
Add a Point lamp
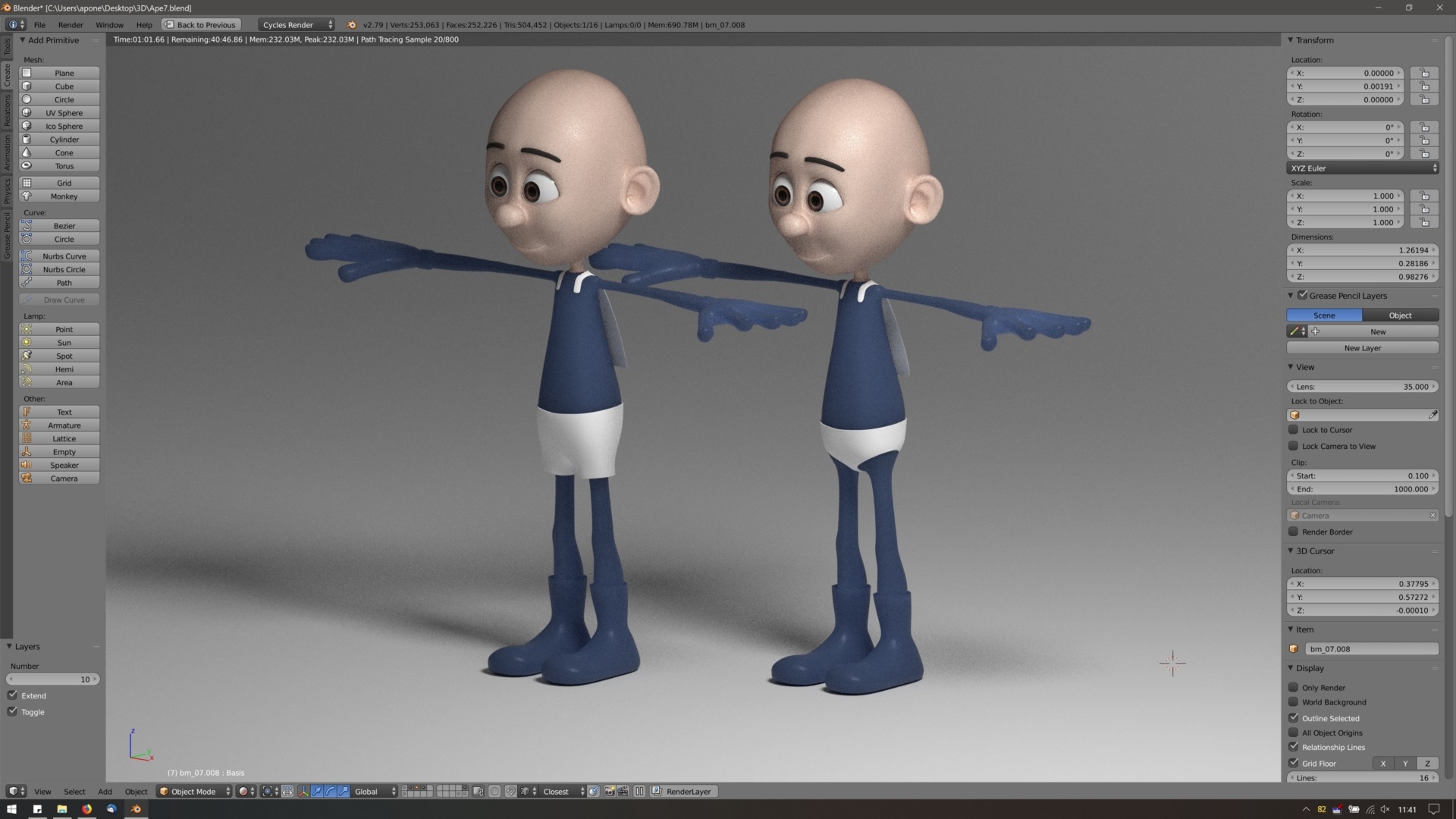(x=59, y=329)
